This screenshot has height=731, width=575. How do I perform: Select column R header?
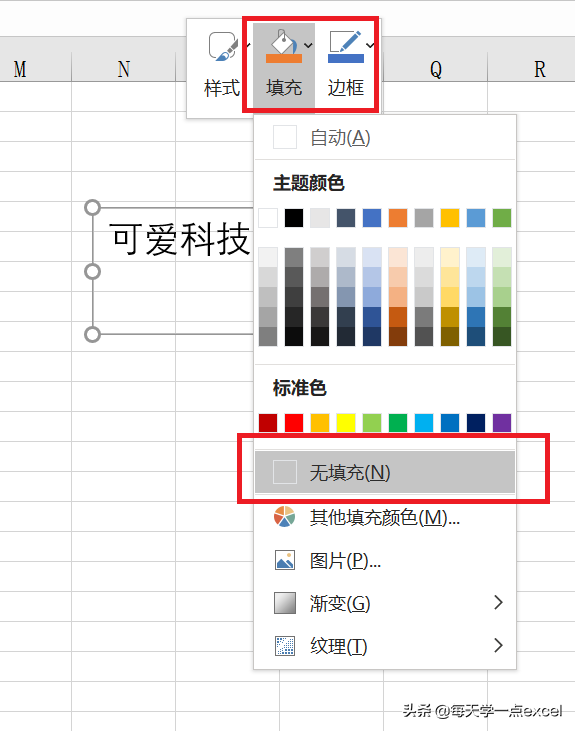pos(540,69)
